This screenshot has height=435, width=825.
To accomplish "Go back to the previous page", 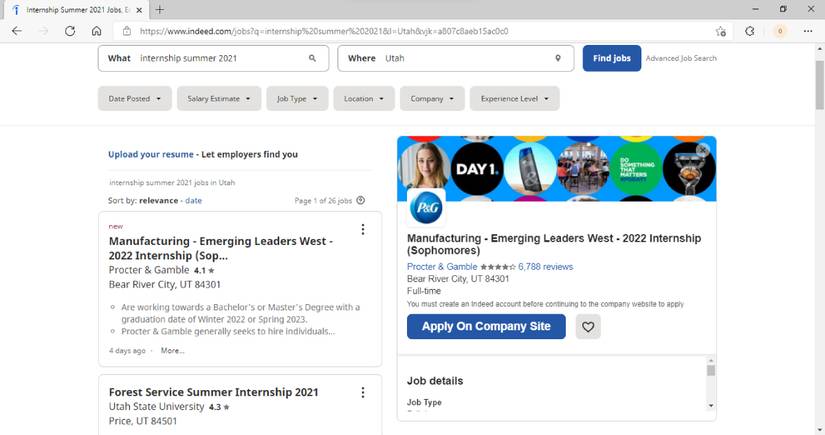I will tap(17, 31).
